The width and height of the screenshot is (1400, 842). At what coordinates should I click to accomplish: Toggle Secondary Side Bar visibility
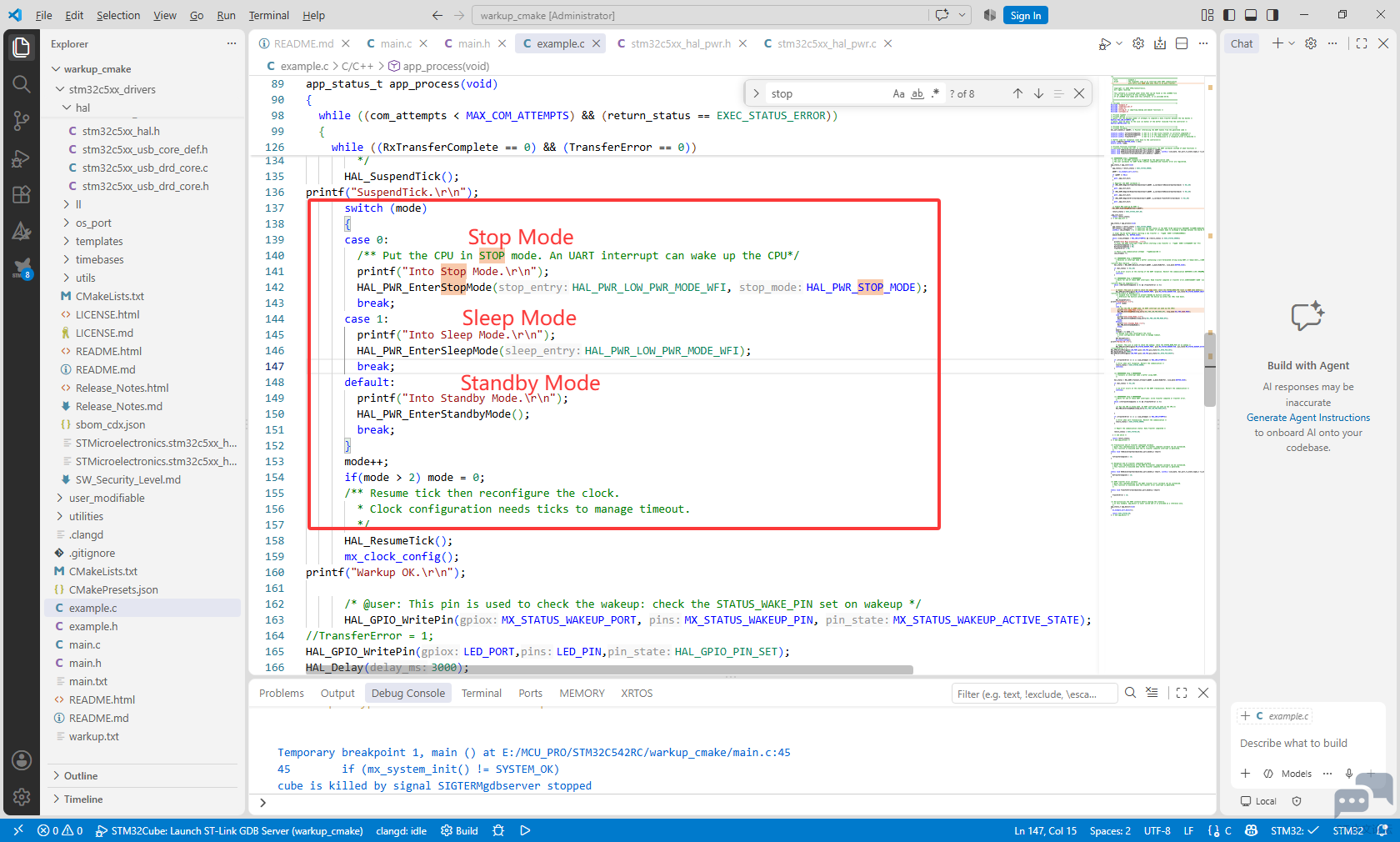pyautogui.click(x=1272, y=15)
